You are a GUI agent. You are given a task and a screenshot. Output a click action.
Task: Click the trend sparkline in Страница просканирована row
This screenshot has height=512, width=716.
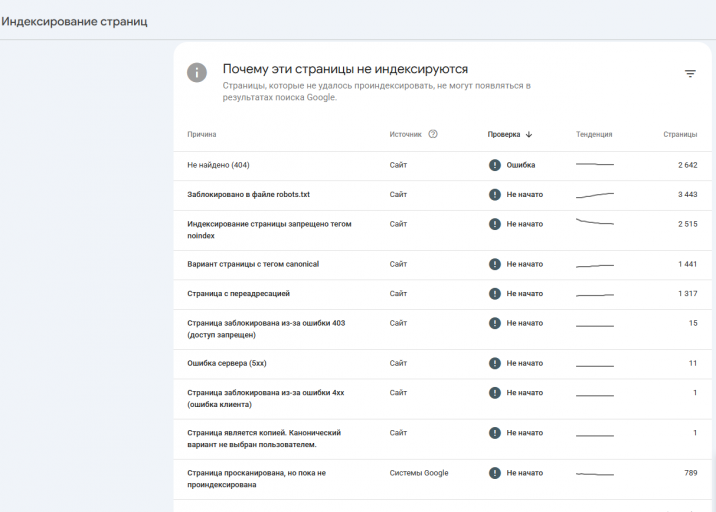(595, 474)
